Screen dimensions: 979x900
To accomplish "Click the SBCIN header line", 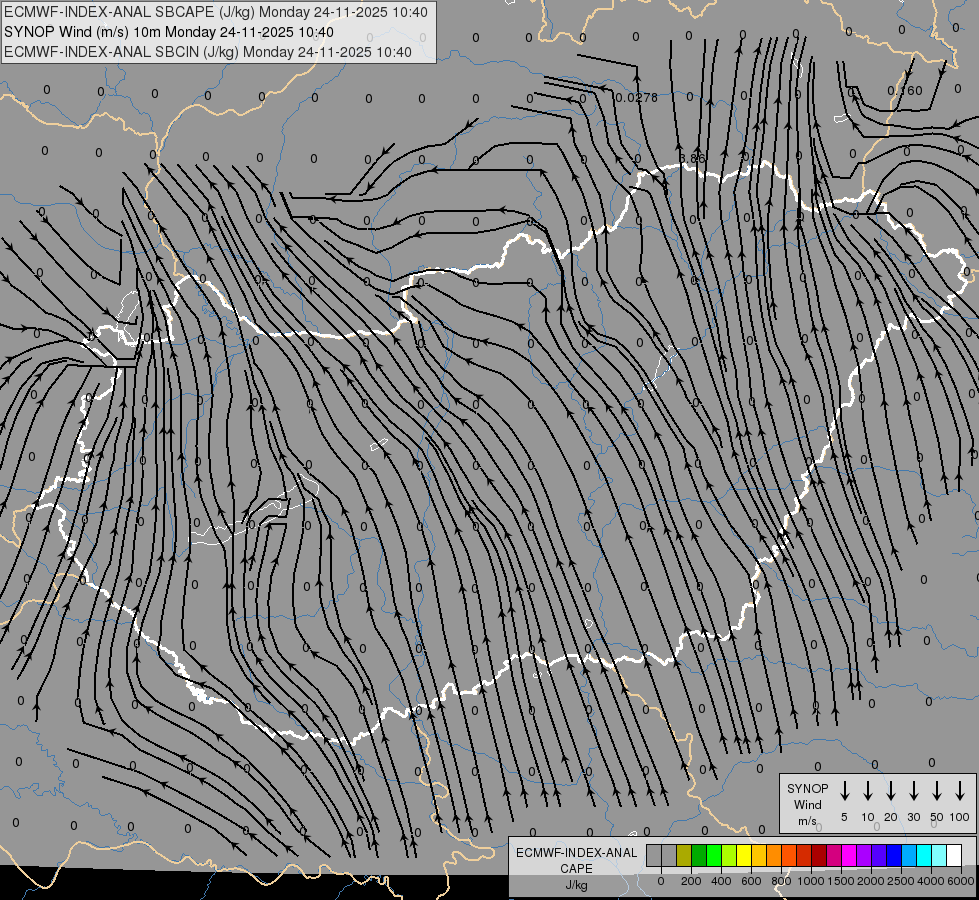I will [x=208, y=52].
